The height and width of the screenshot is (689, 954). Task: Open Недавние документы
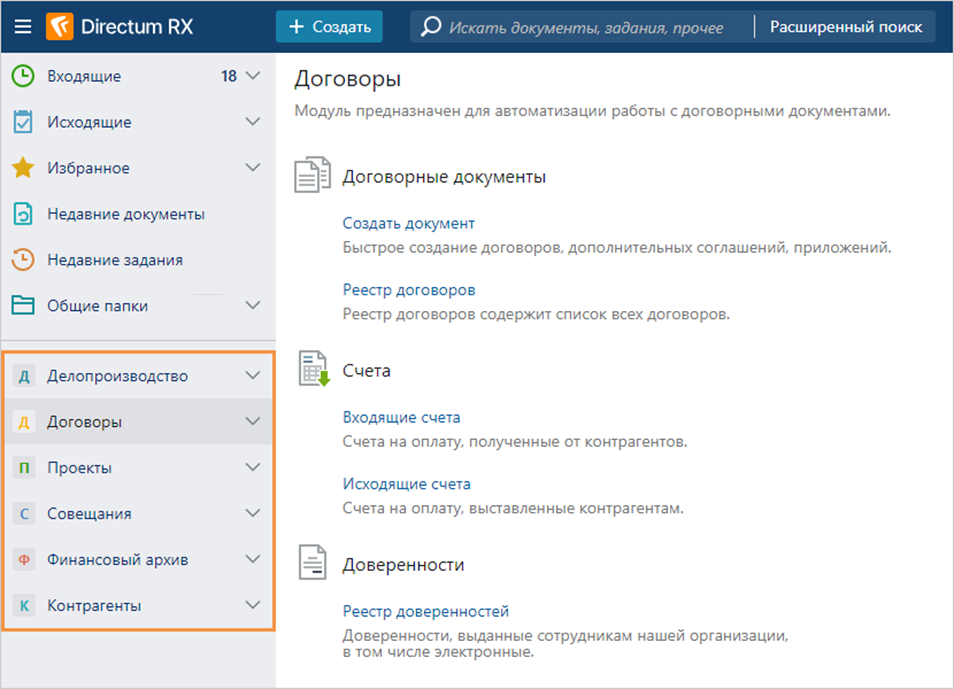126,214
